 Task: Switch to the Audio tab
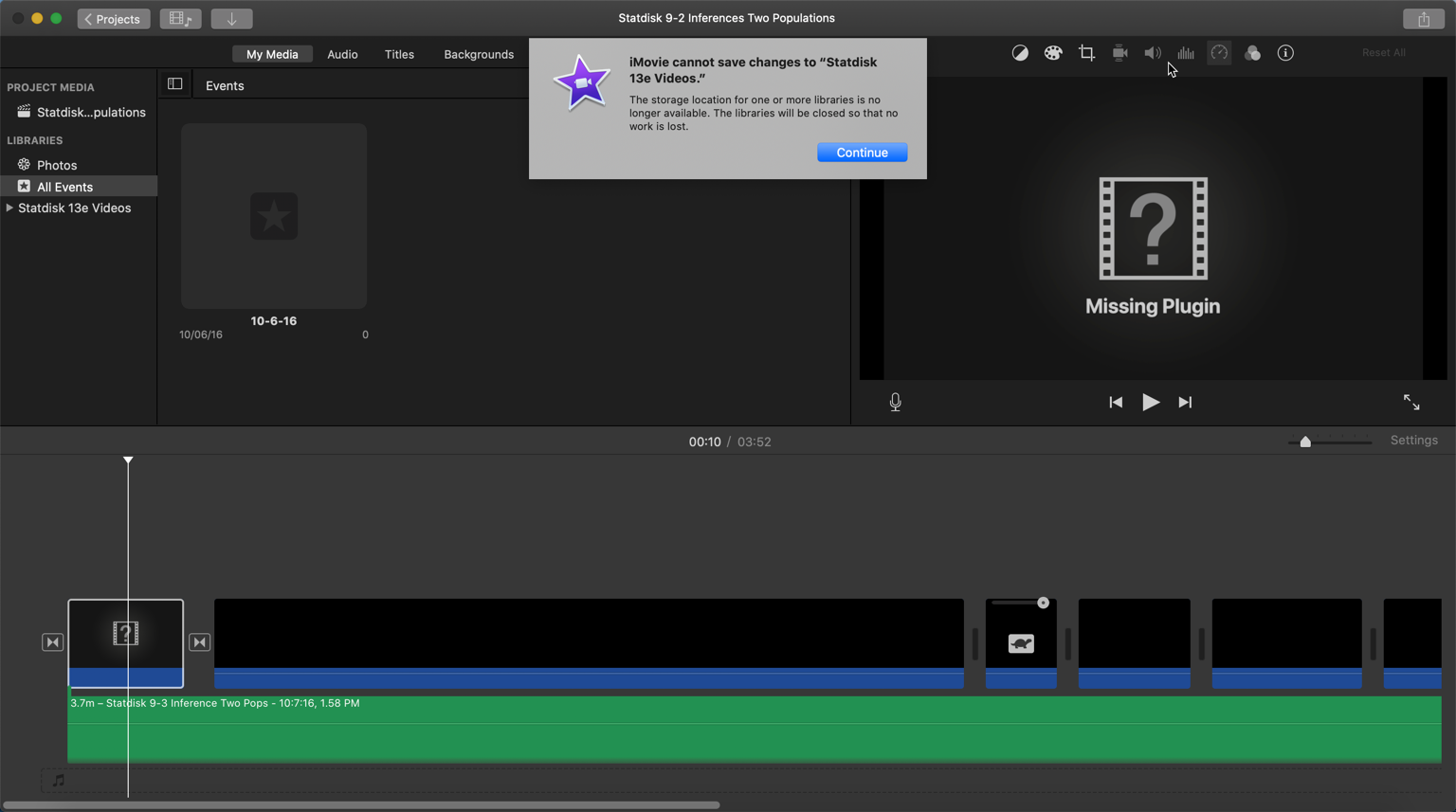point(342,55)
